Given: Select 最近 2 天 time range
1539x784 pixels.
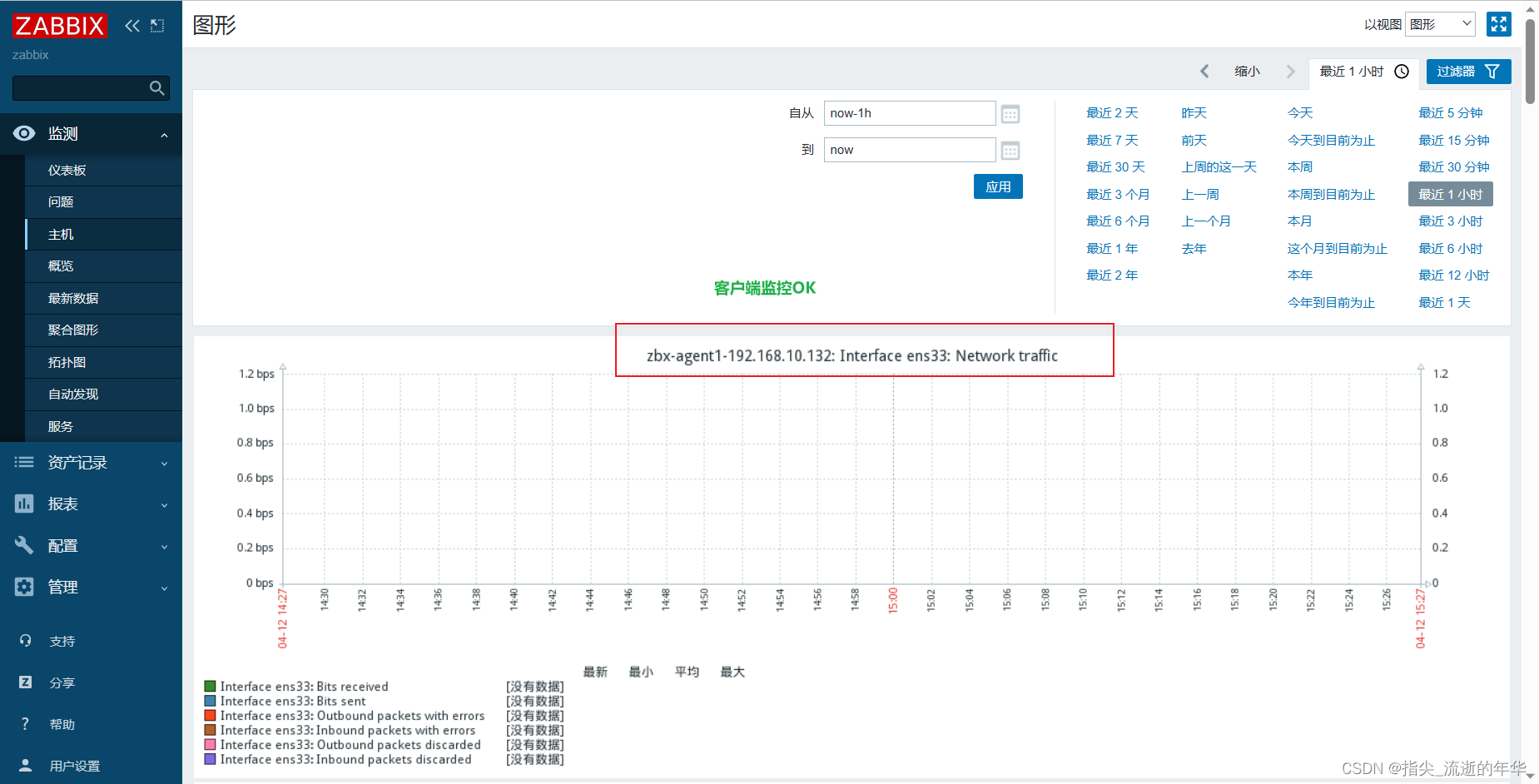Looking at the screenshot, I should coord(1112,113).
